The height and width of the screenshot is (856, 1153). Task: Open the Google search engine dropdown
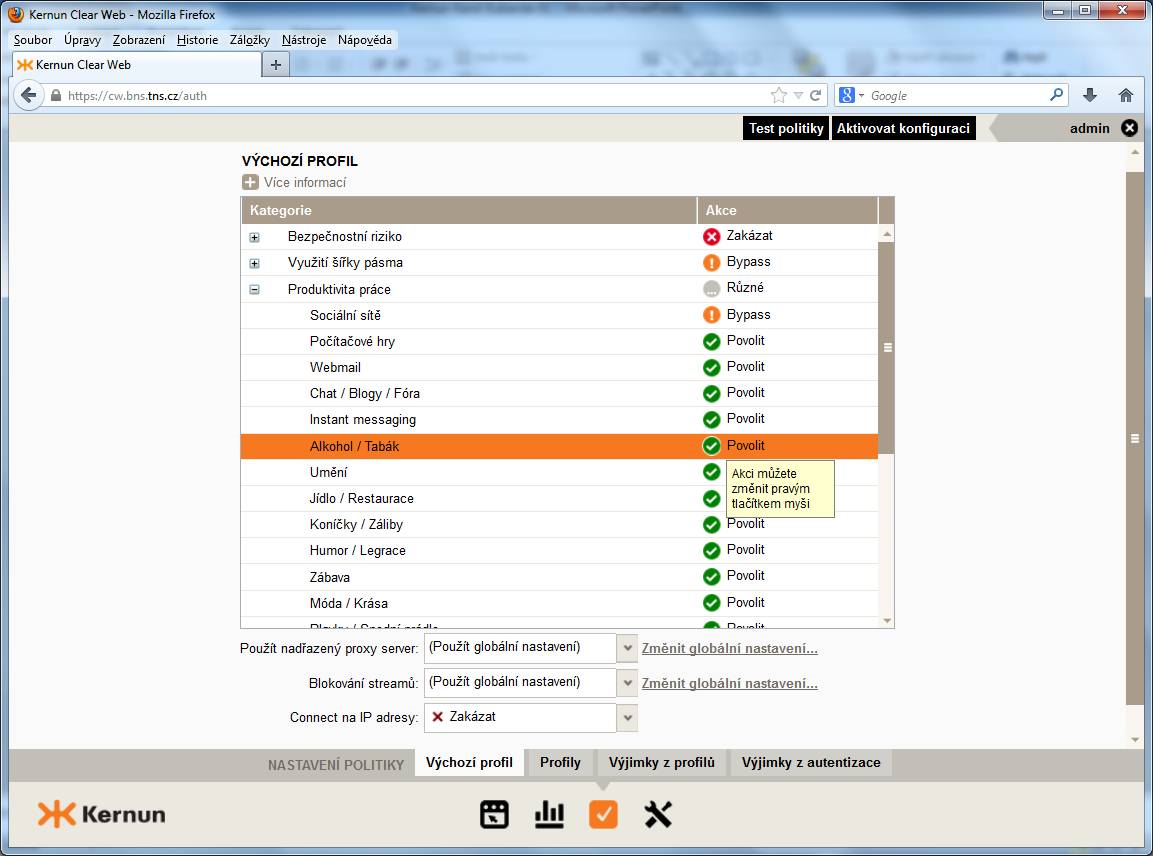[x=861, y=95]
